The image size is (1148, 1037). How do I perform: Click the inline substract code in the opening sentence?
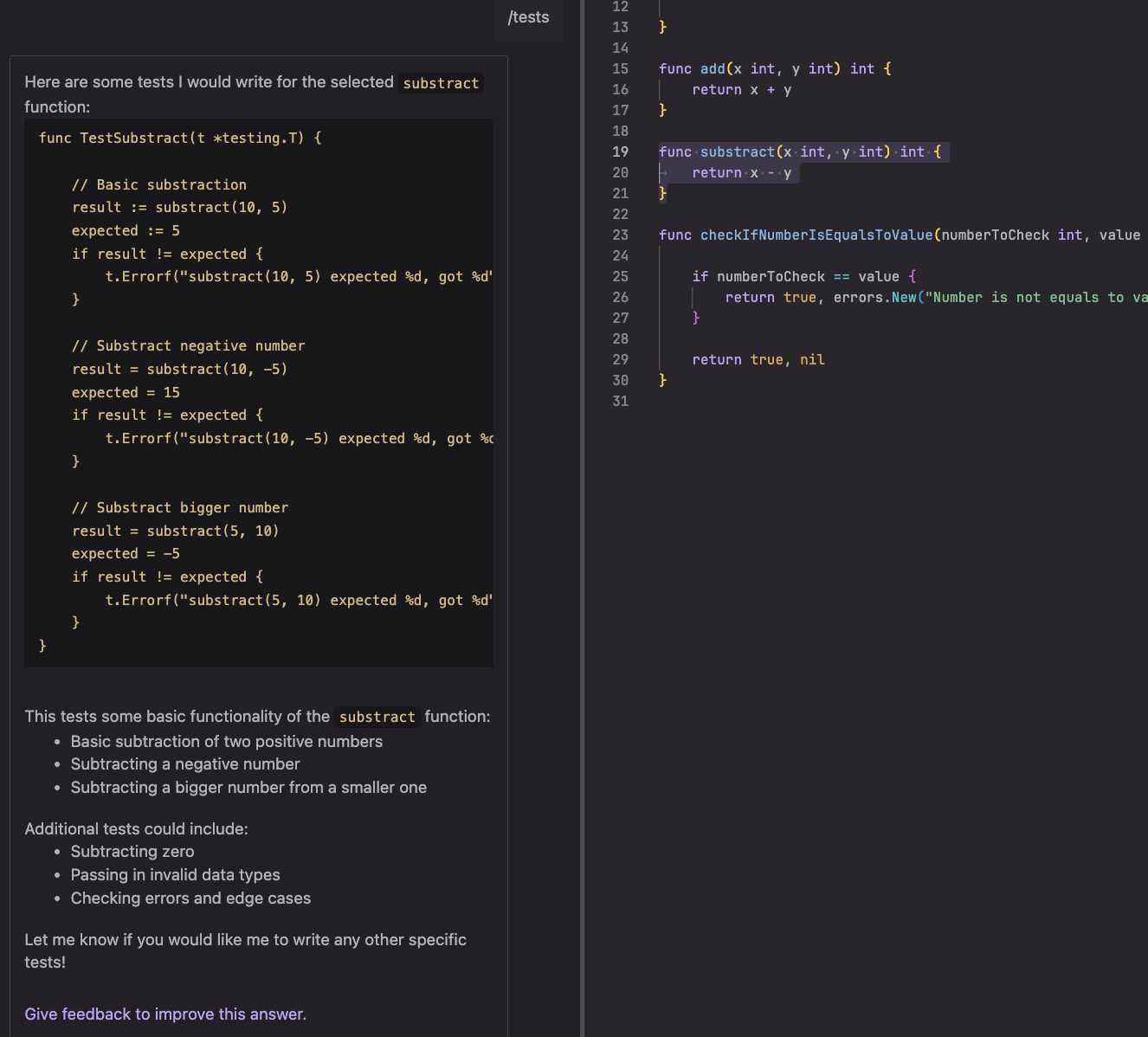[441, 83]
